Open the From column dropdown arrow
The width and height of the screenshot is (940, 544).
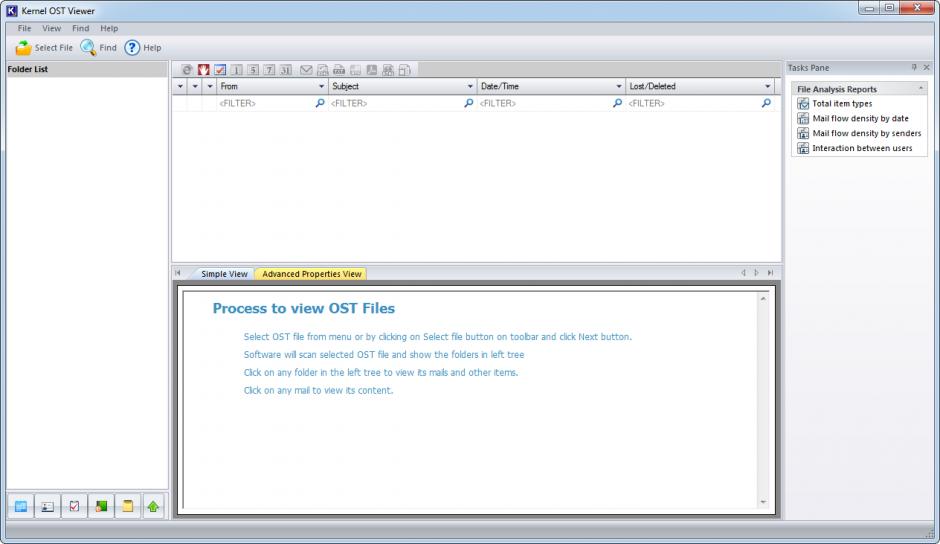click(321, 86)
